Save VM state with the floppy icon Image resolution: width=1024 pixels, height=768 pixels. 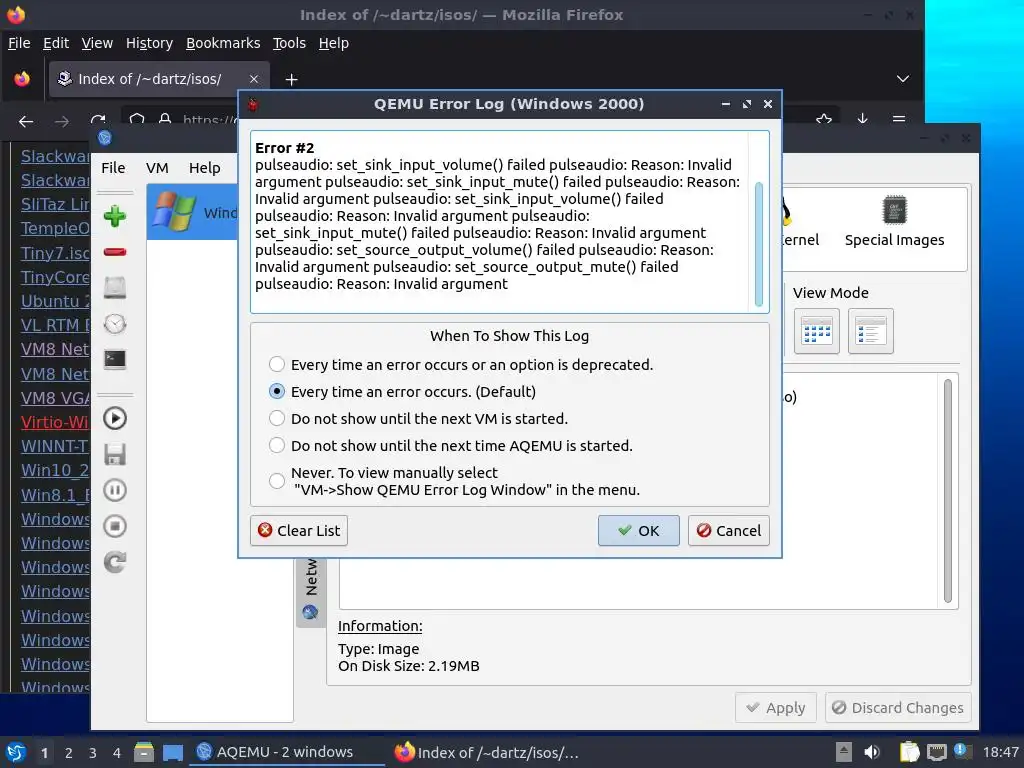(x=115, y=455)
